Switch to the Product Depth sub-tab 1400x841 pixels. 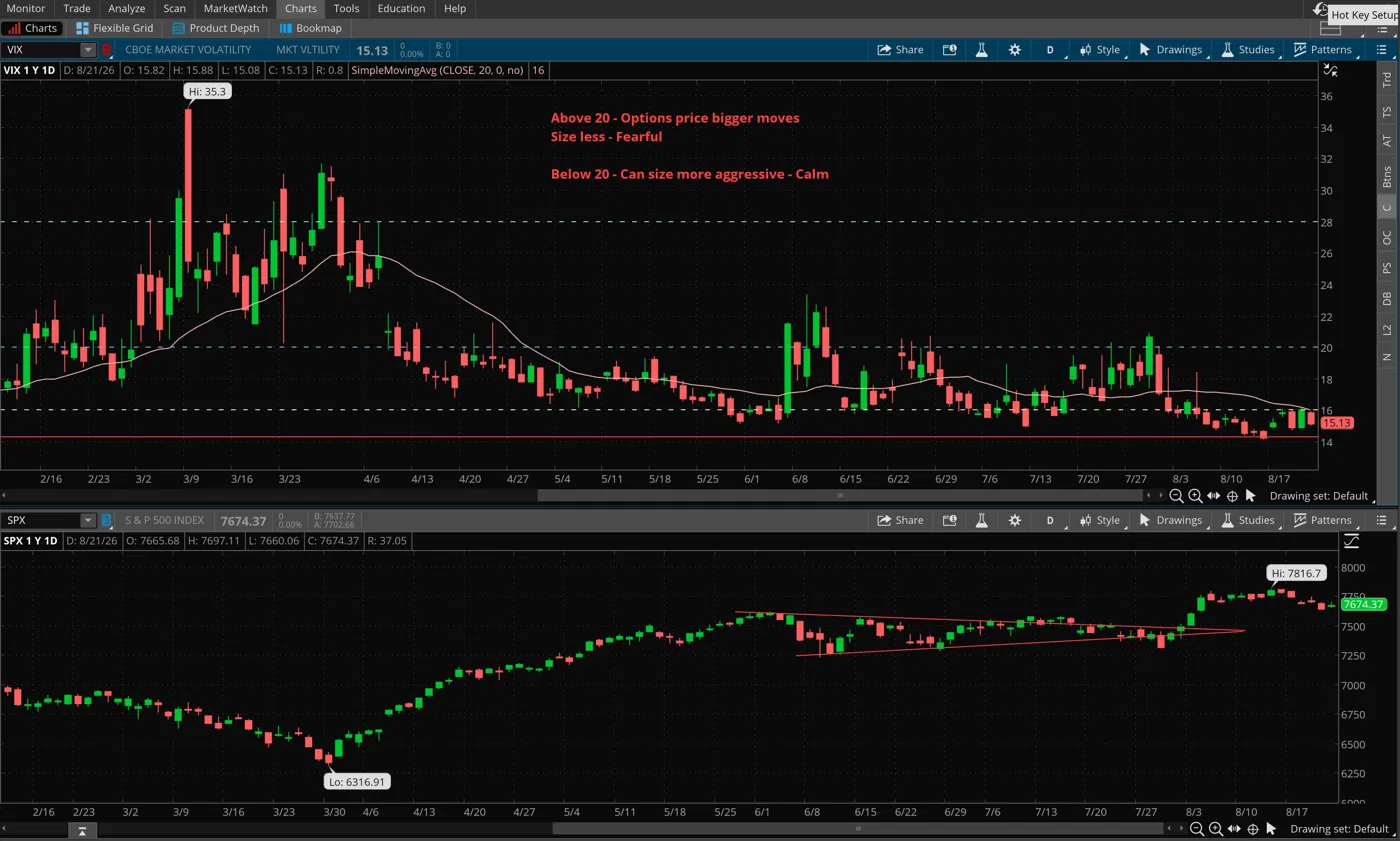coord(214,28)
